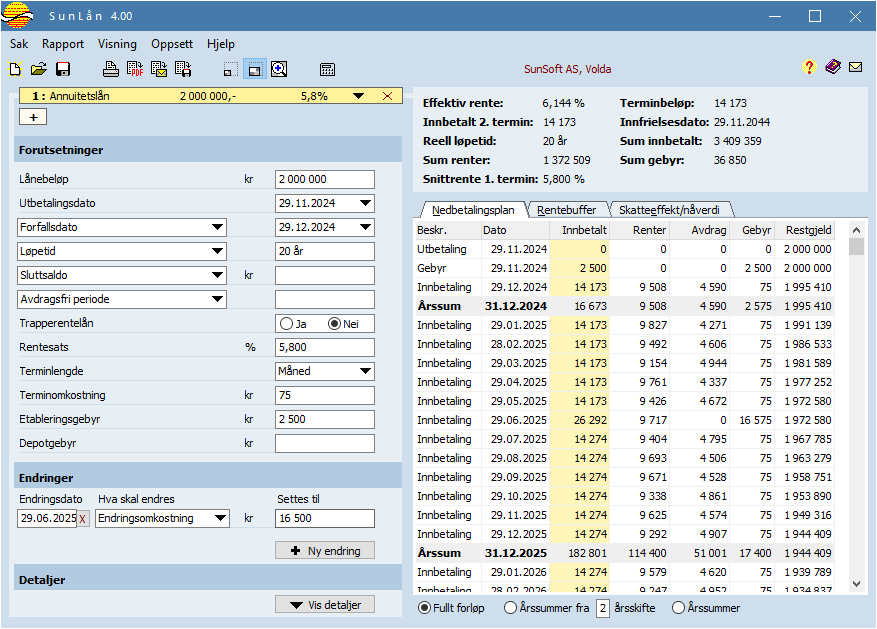Click the Rentesats input field
Viewport: 877px width, 629px height.
324,348
